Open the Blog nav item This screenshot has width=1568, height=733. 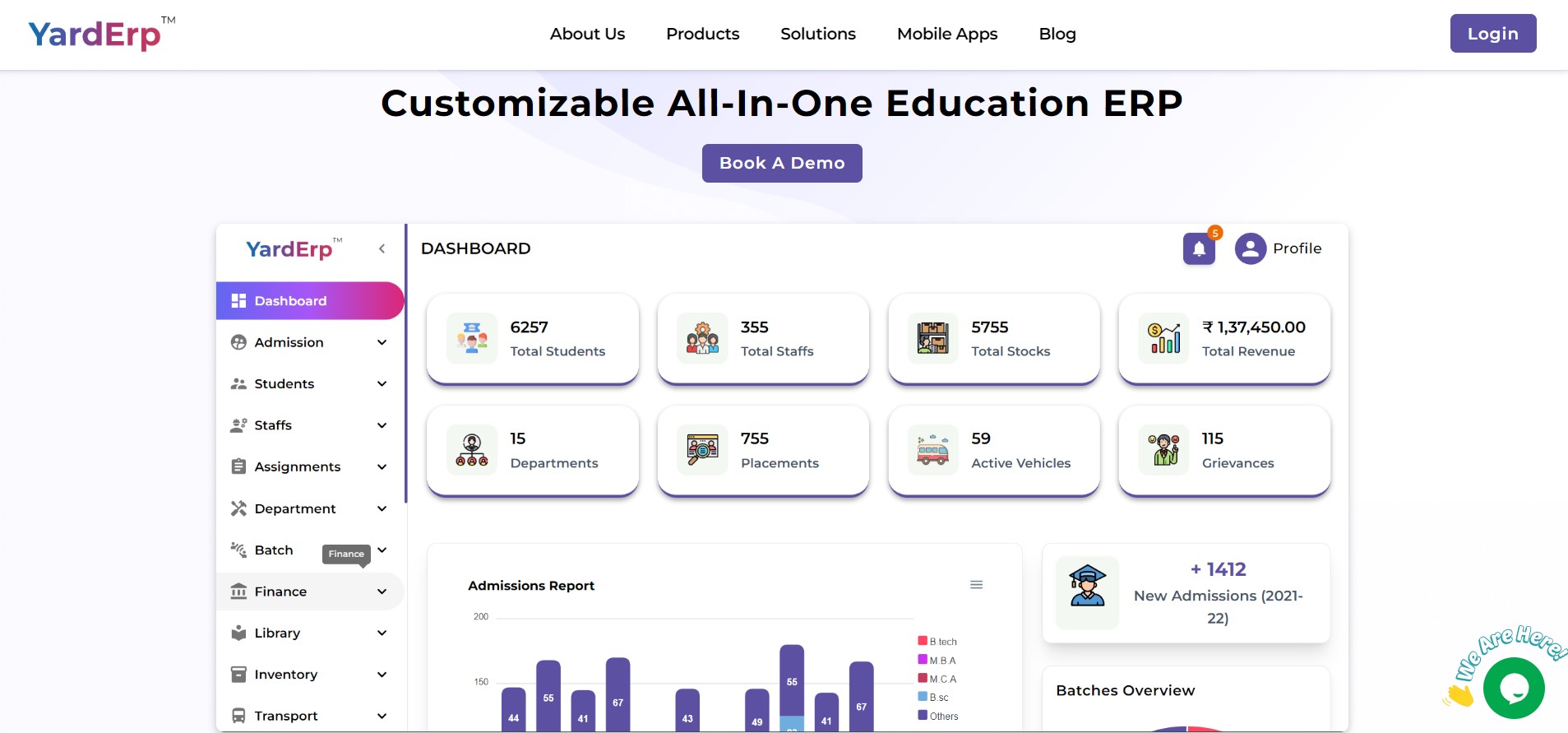point(1057,34)
